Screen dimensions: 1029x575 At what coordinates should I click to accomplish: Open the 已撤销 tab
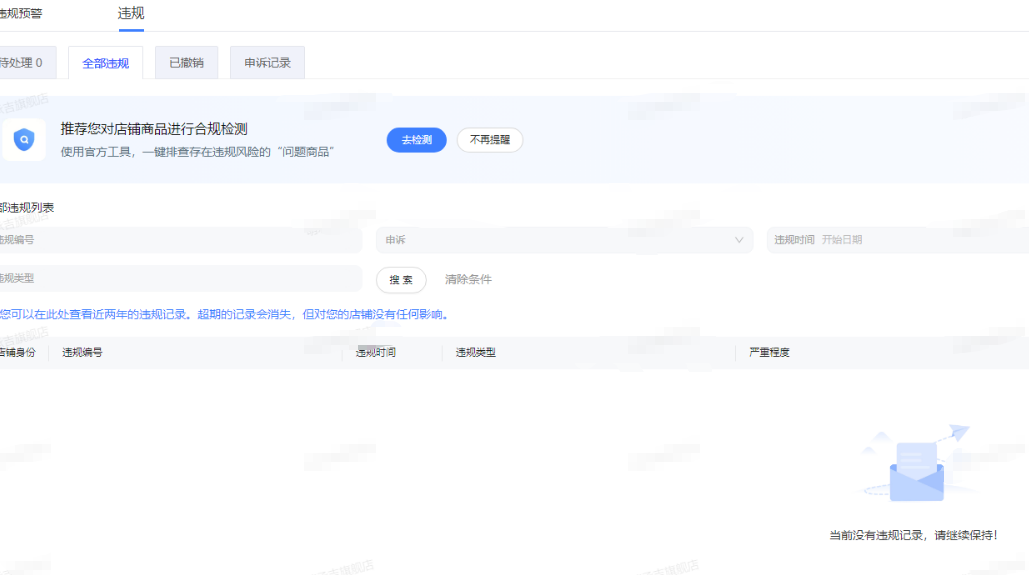click(186, 63)
